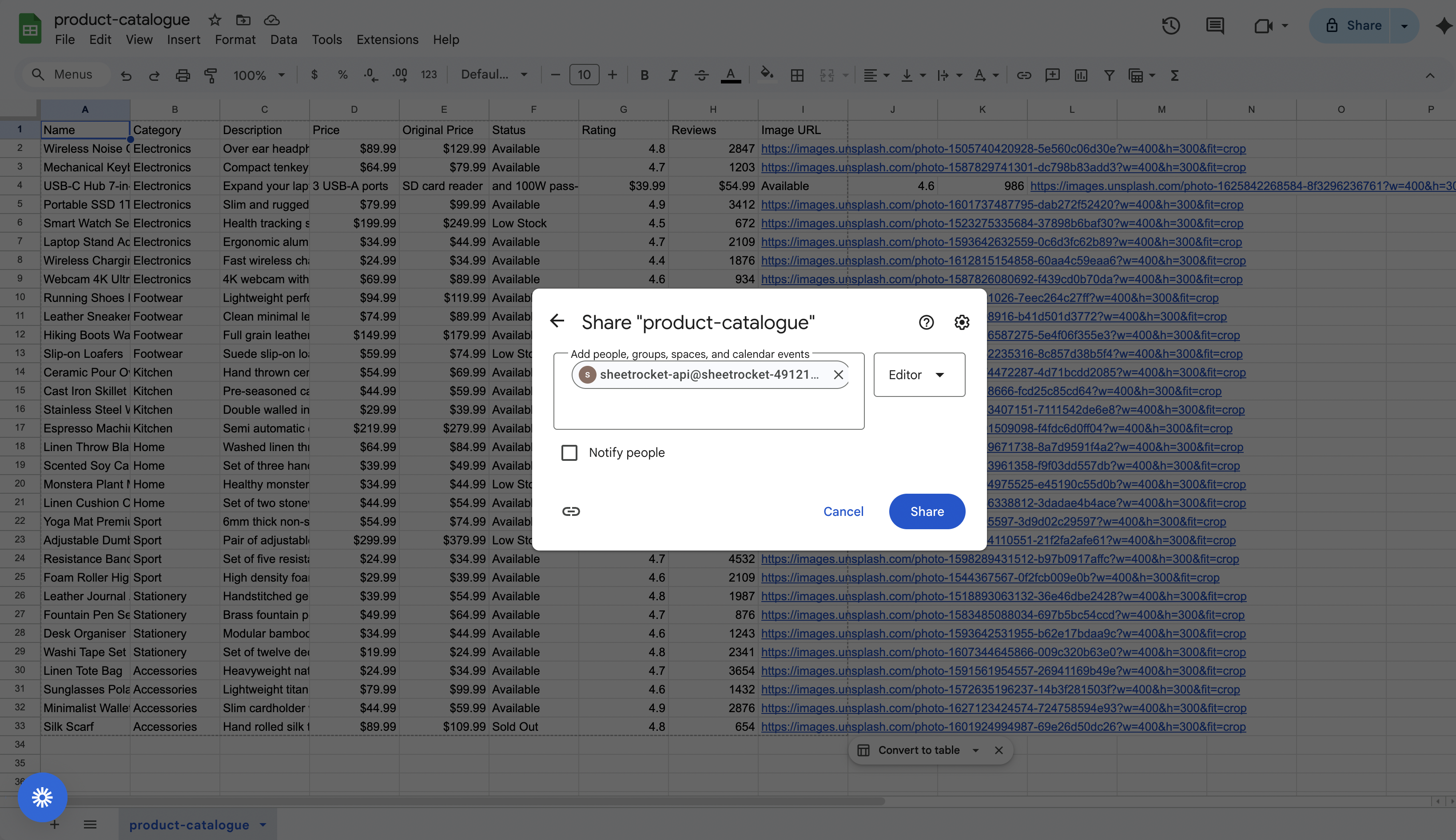1456x840 pixels.
Task: Toggle italic formatting in toolbar
Action: tap(673, 75)
